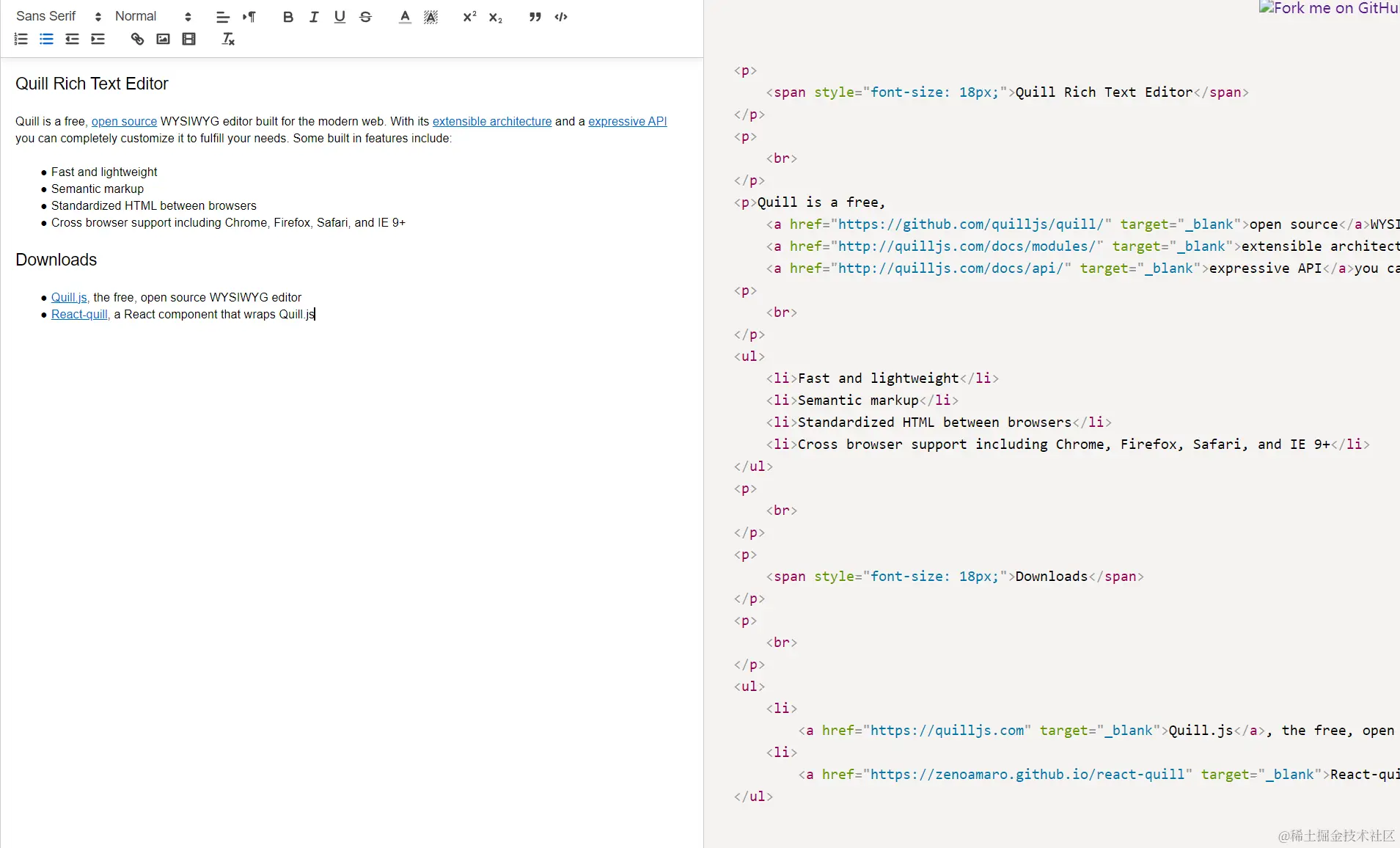This screenshot has width=1400, height=848.
Task: Click 'Standardized HTML between browsers' list item
Action: [x=154, y=206]
